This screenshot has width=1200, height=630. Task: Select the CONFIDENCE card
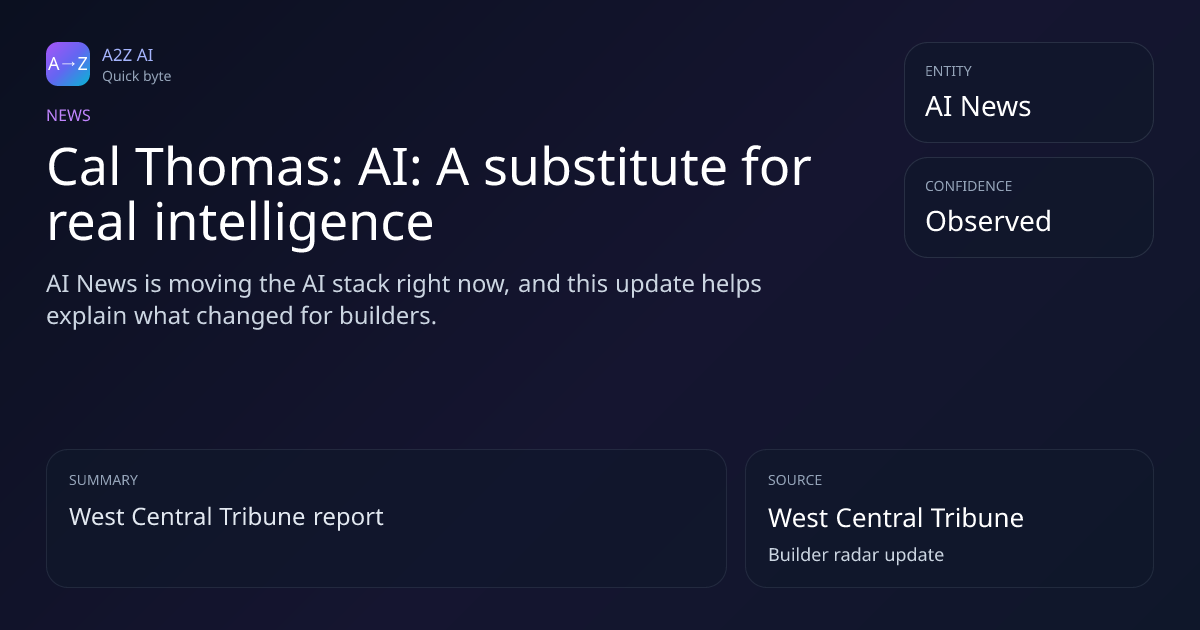coord(1028,207)
